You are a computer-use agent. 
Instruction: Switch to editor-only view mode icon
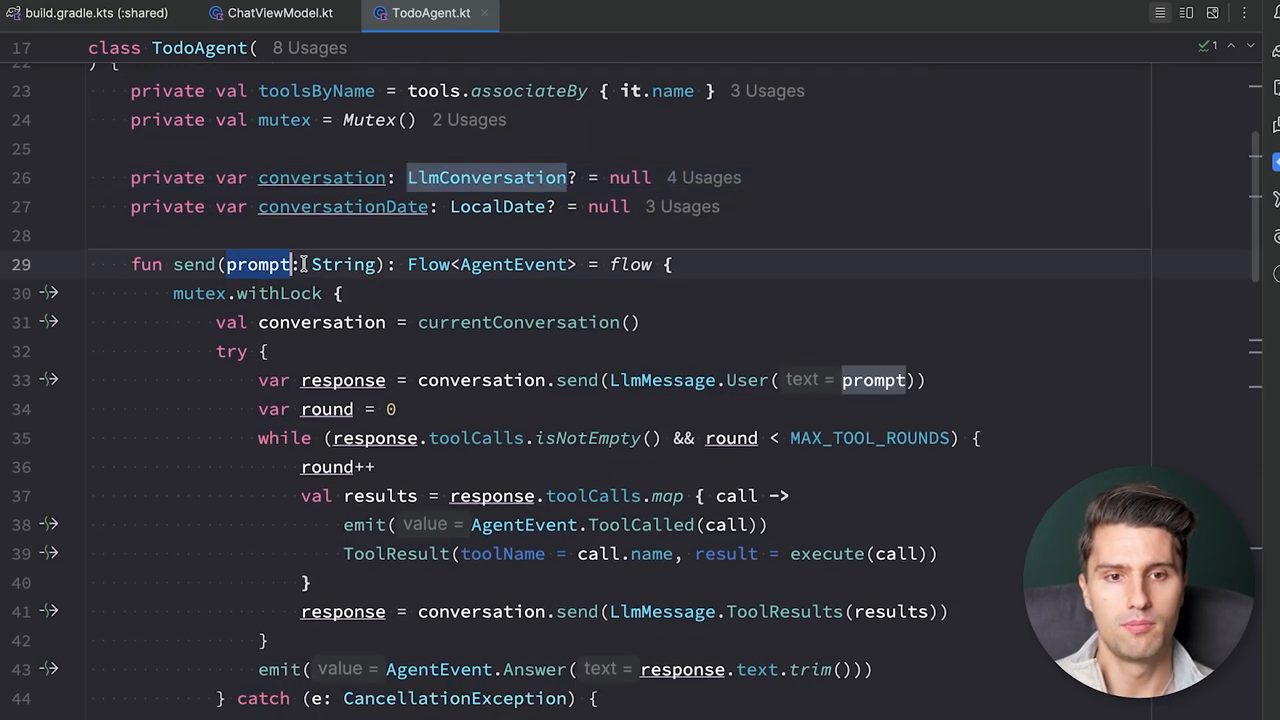pyautogui.click(x=1160, y=13)
